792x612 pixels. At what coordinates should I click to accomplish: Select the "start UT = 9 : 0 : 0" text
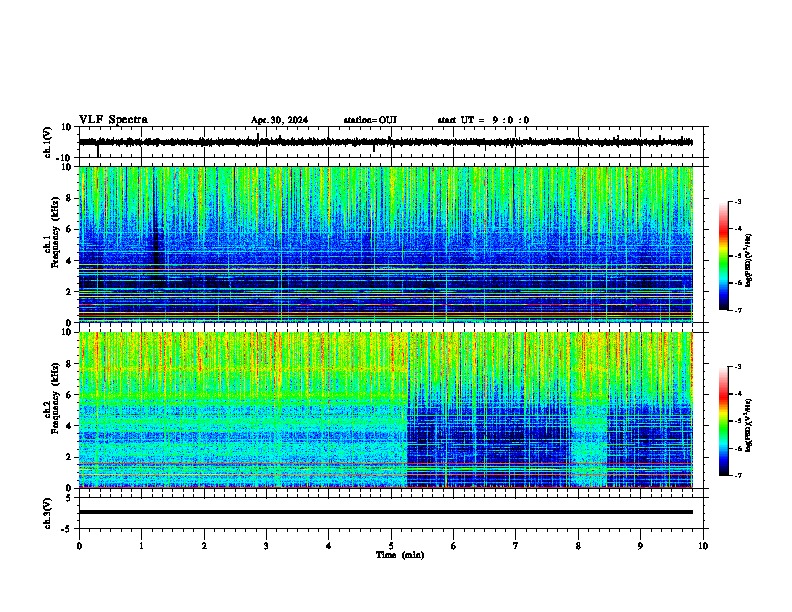click(x=483, y=120)
